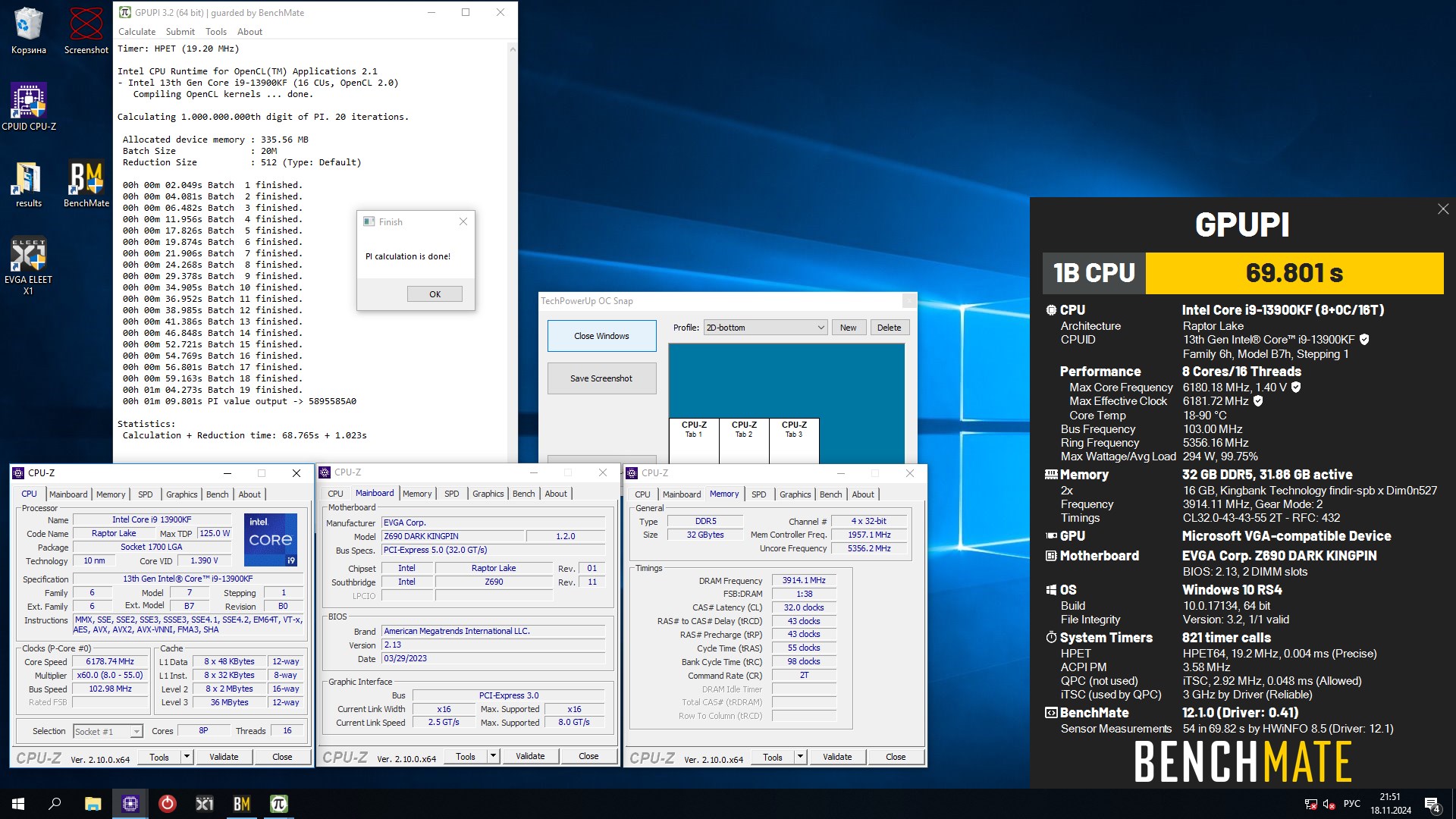1456x819 pixels.
Task: Switch input language РУС indicator
Action: [x=1351, y=804]
